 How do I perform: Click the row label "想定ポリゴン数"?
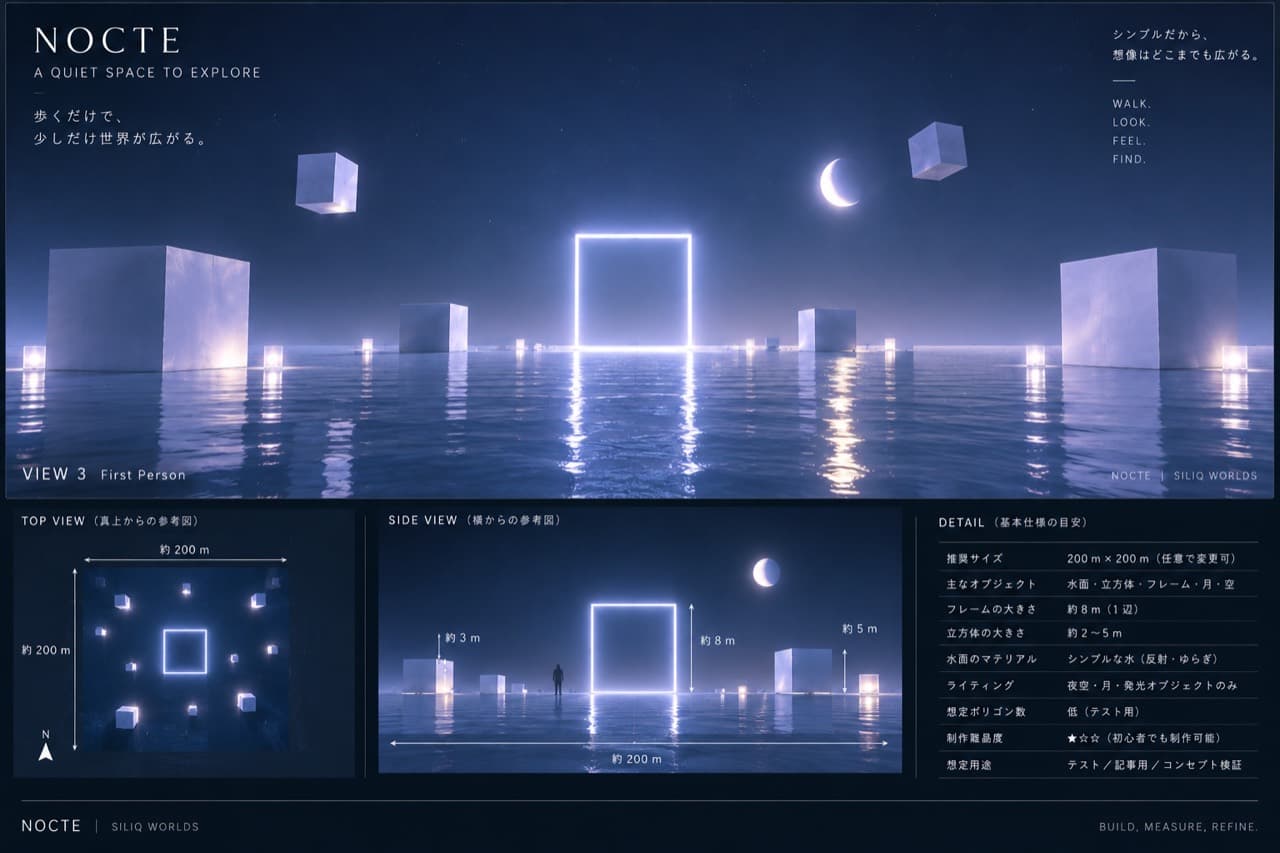click(985, 712)
